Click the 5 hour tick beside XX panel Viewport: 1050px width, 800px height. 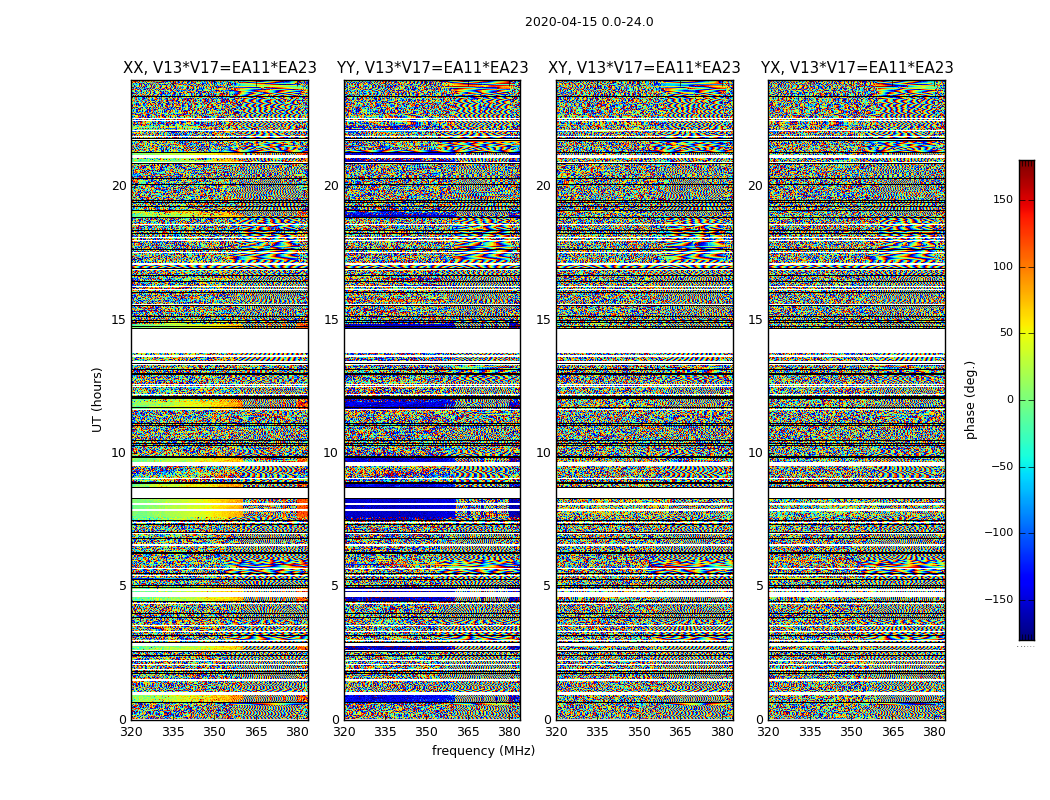point(123,586)
